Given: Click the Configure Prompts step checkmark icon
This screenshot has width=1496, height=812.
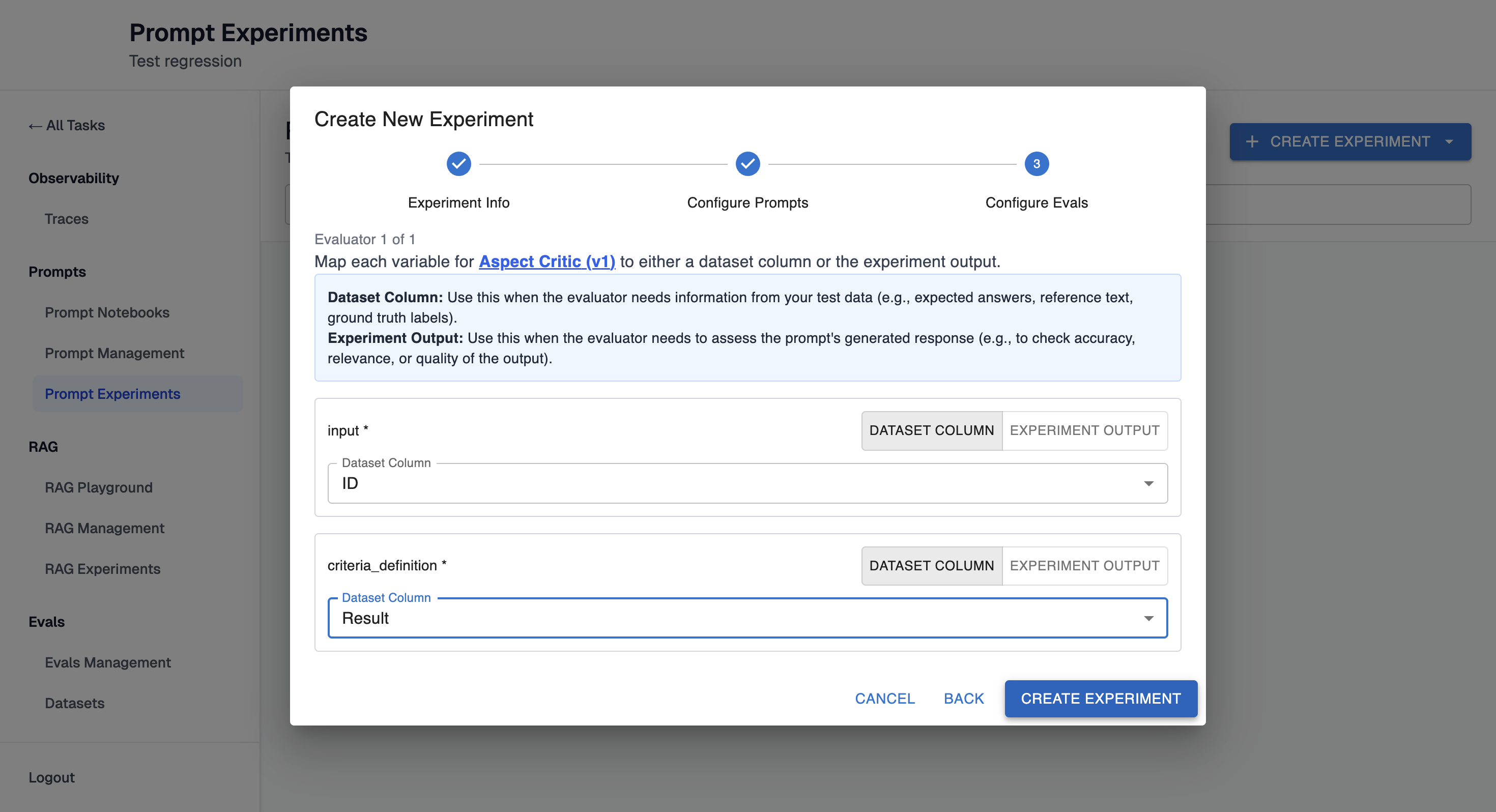Looking at the screenshot, I should [x=747, y=164].
